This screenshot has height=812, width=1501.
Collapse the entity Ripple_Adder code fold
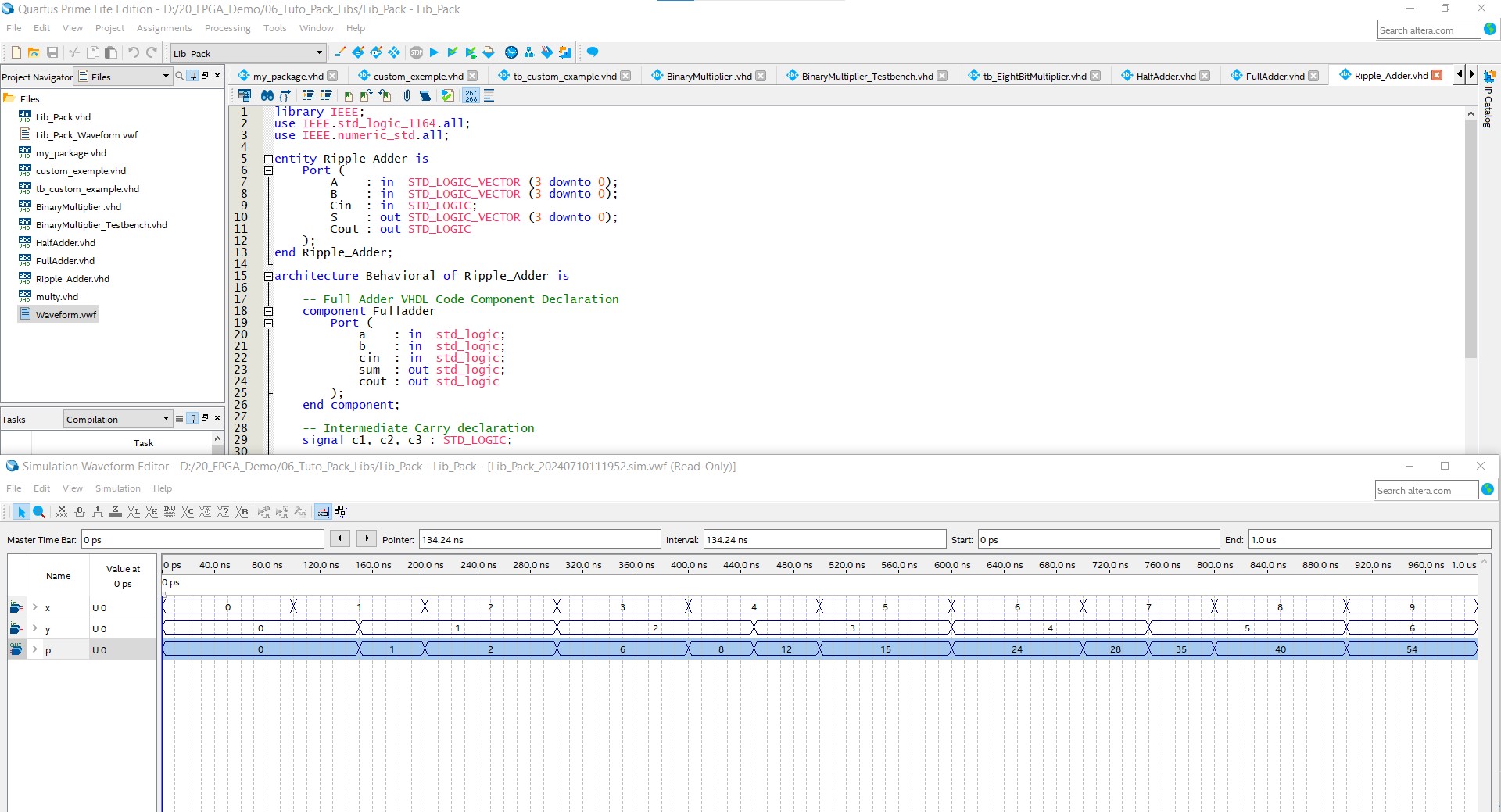tap(268, 159)
